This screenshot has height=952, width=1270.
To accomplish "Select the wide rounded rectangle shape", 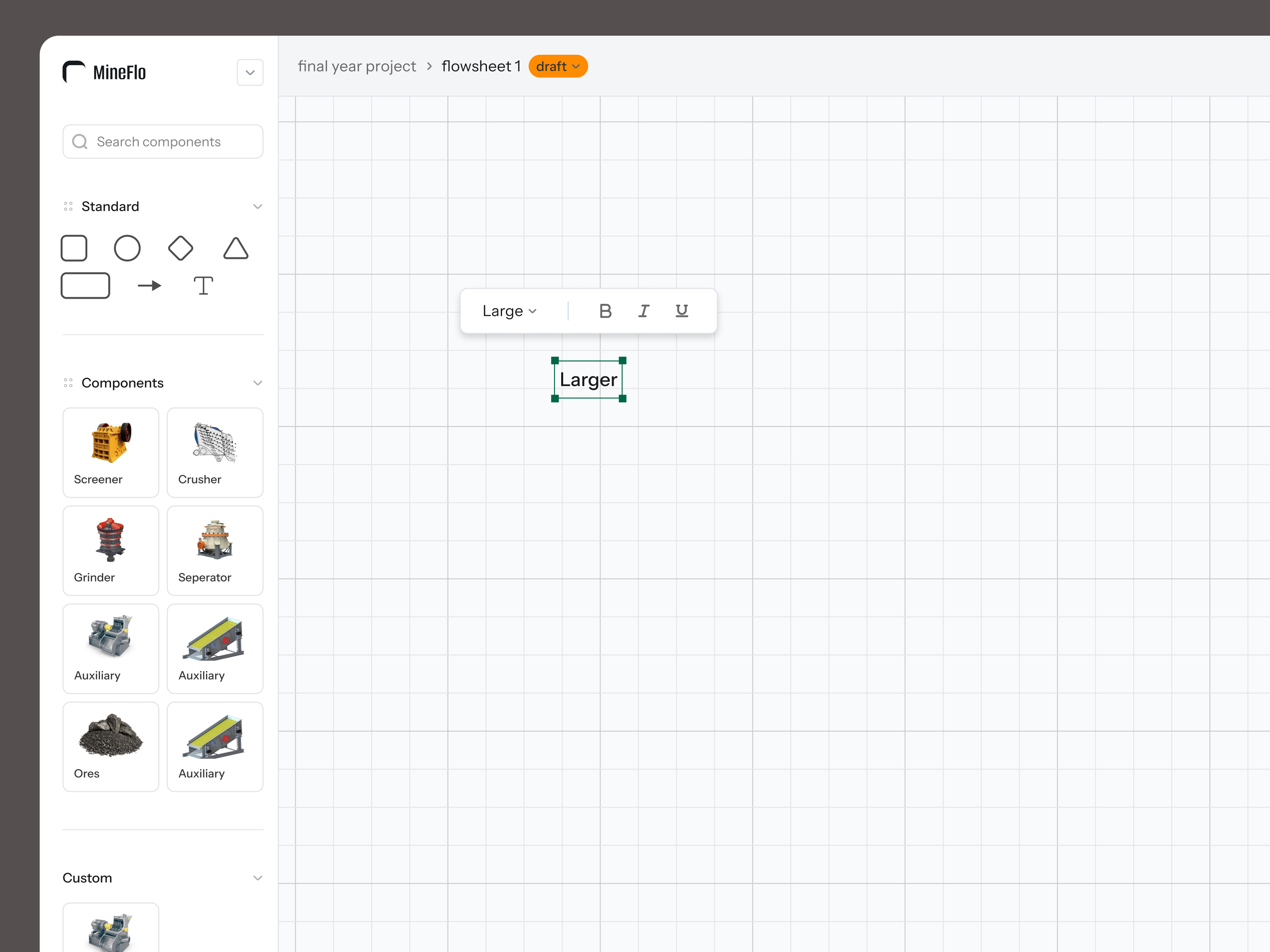I will coord(85,286).
